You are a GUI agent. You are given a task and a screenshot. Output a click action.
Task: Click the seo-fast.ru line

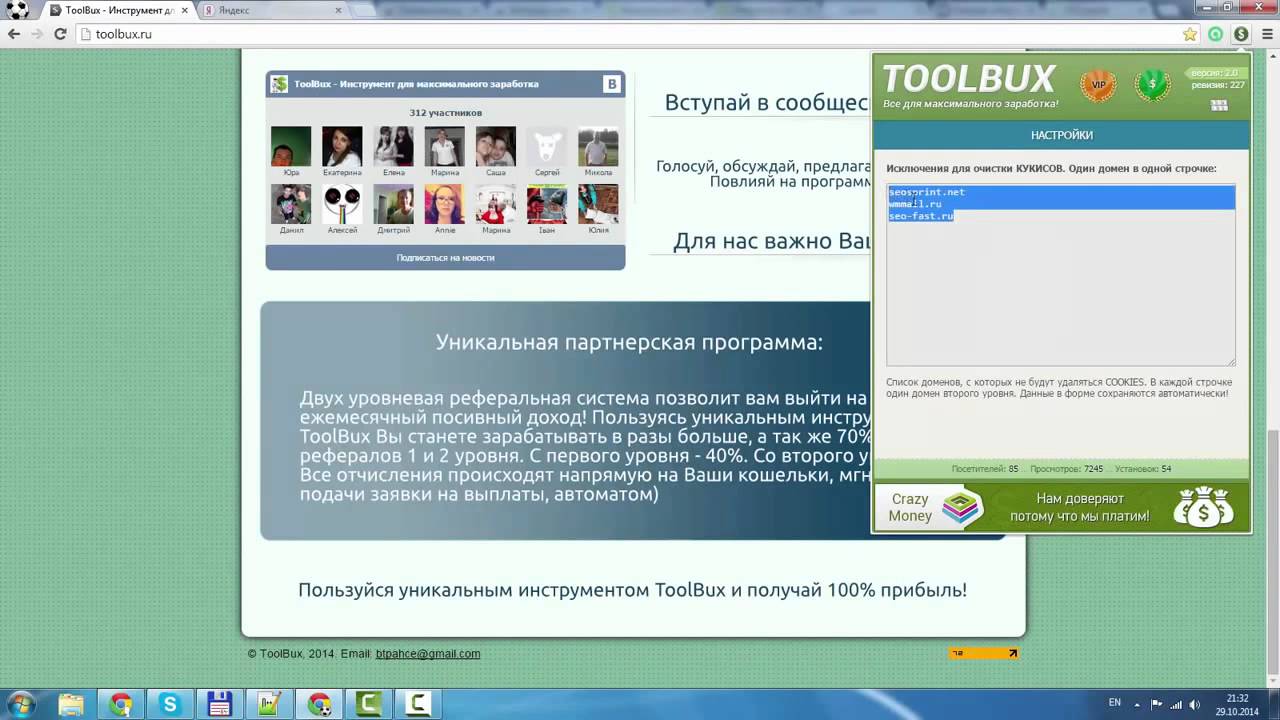point(921,216)
